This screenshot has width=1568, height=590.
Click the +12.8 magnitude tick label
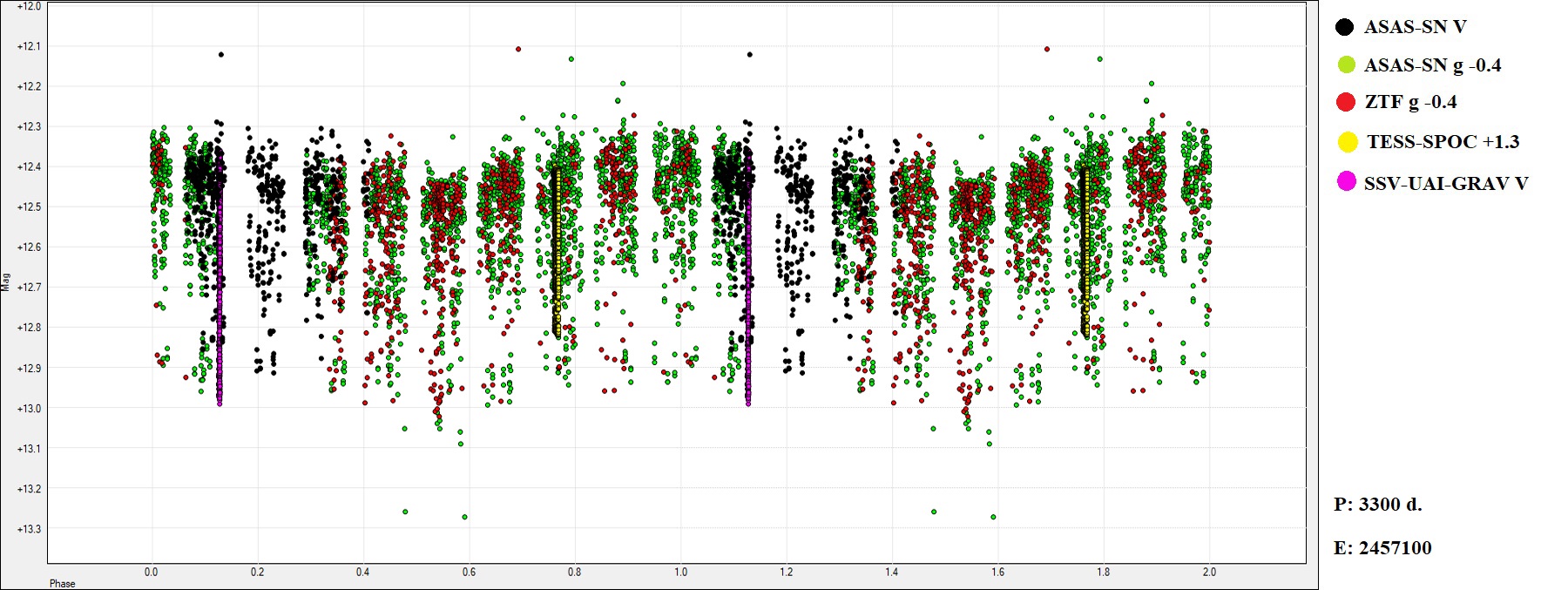click(29, 328)
